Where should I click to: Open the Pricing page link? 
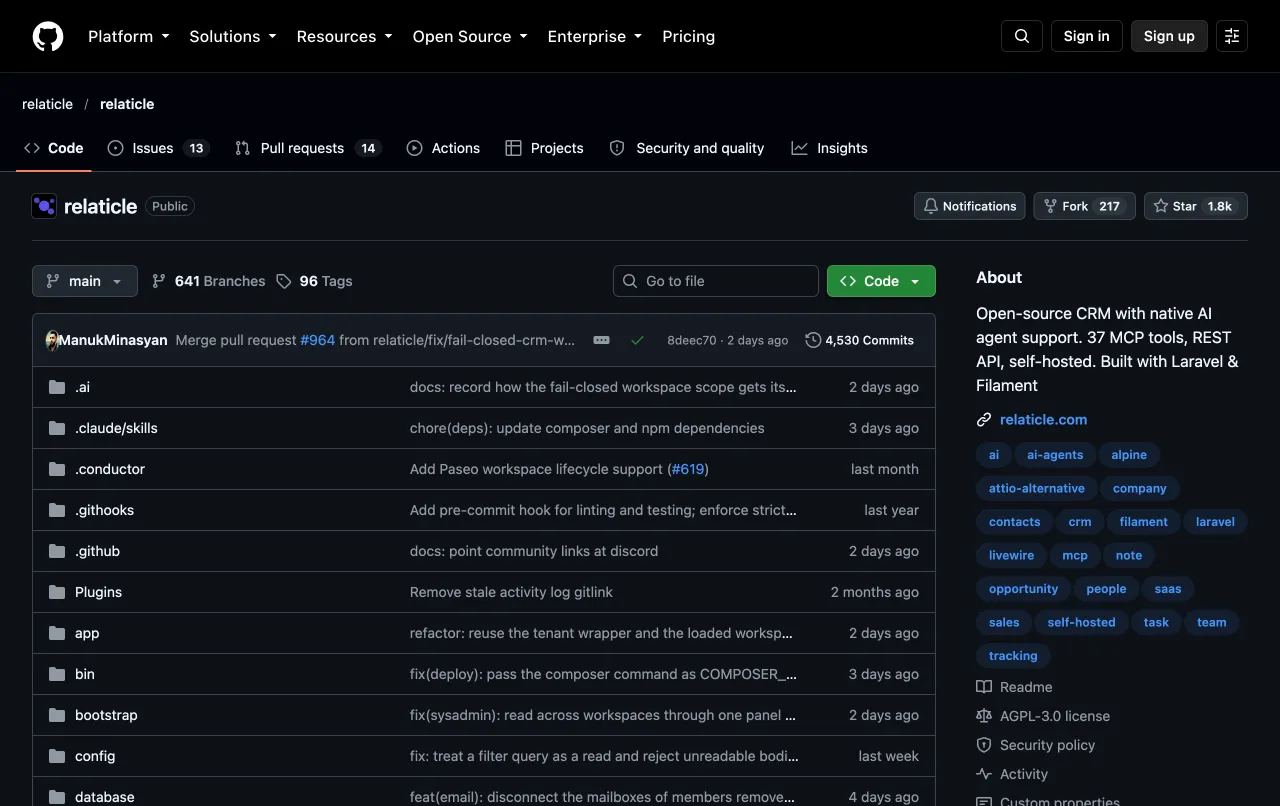click(x=688, y=36)
